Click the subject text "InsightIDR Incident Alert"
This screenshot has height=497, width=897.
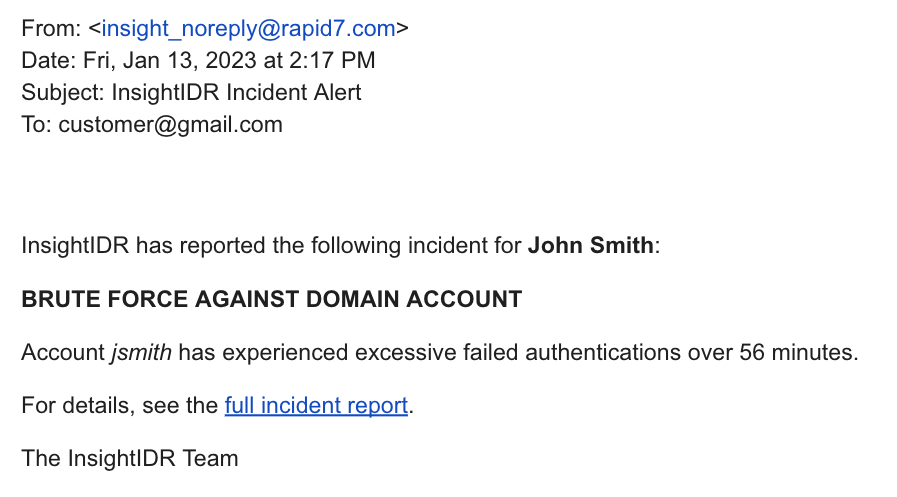tap(236, 93)
